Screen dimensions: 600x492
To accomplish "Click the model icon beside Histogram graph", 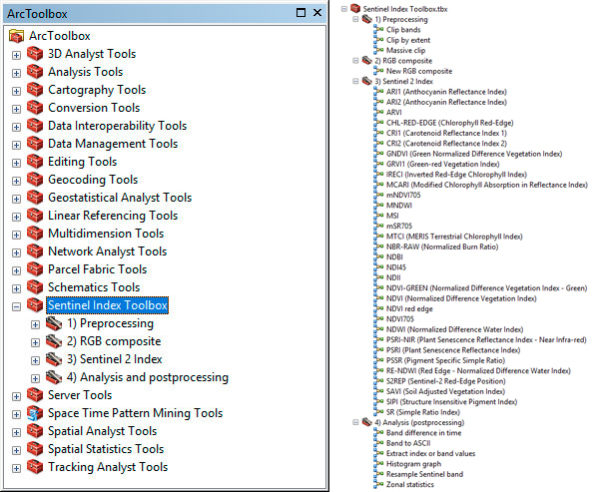I will pyautogui.click(x=379, y=463).
